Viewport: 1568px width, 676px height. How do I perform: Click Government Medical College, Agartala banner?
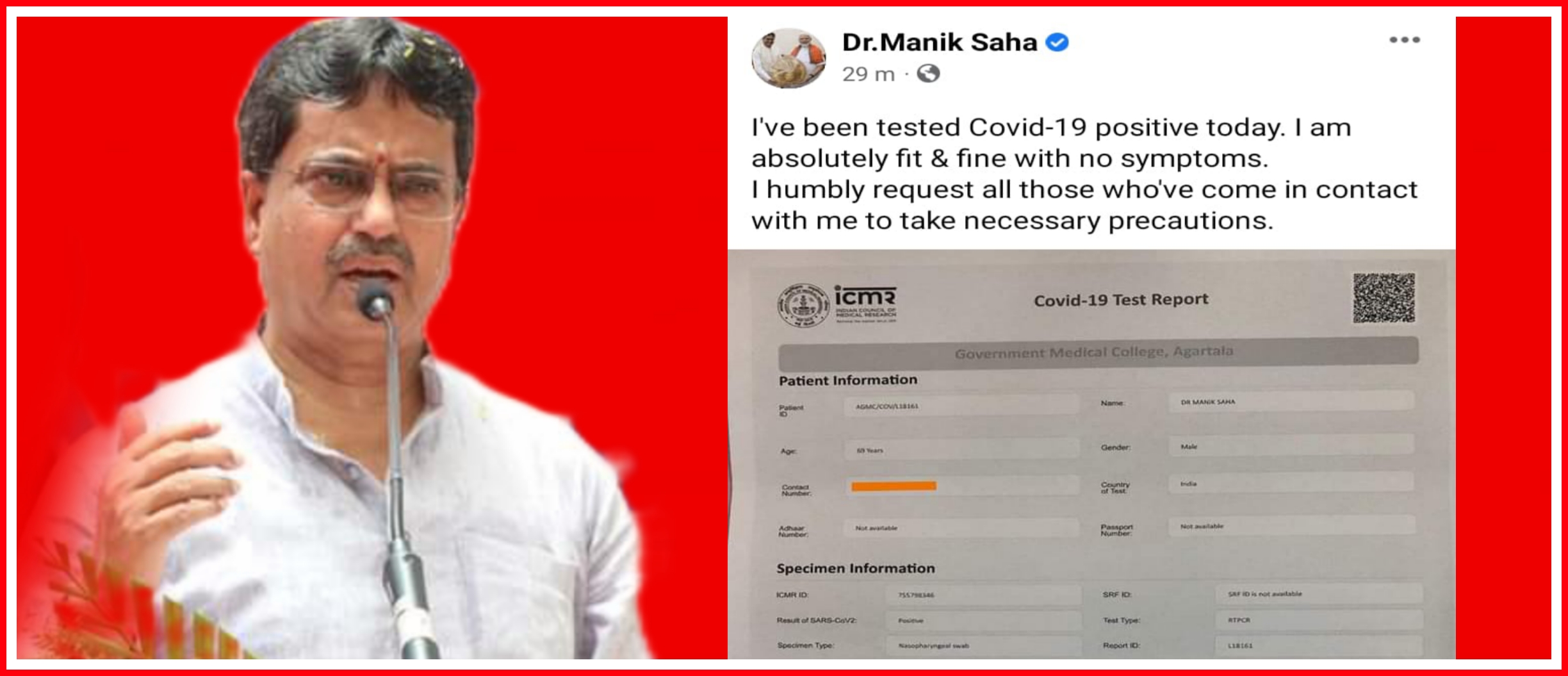click(x=1098, y=352)
